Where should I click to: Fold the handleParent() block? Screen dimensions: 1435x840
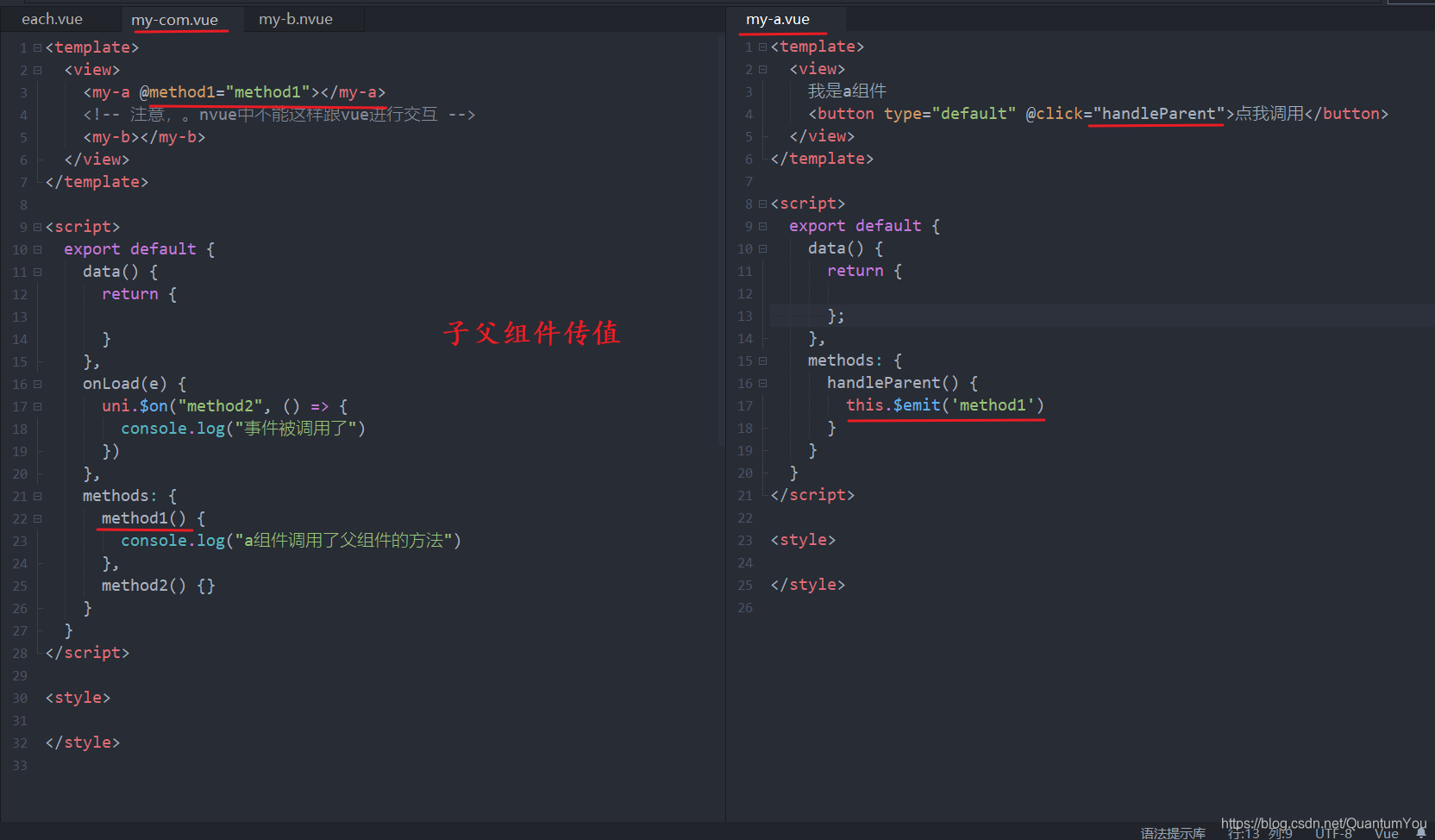(x=762, y=384)
